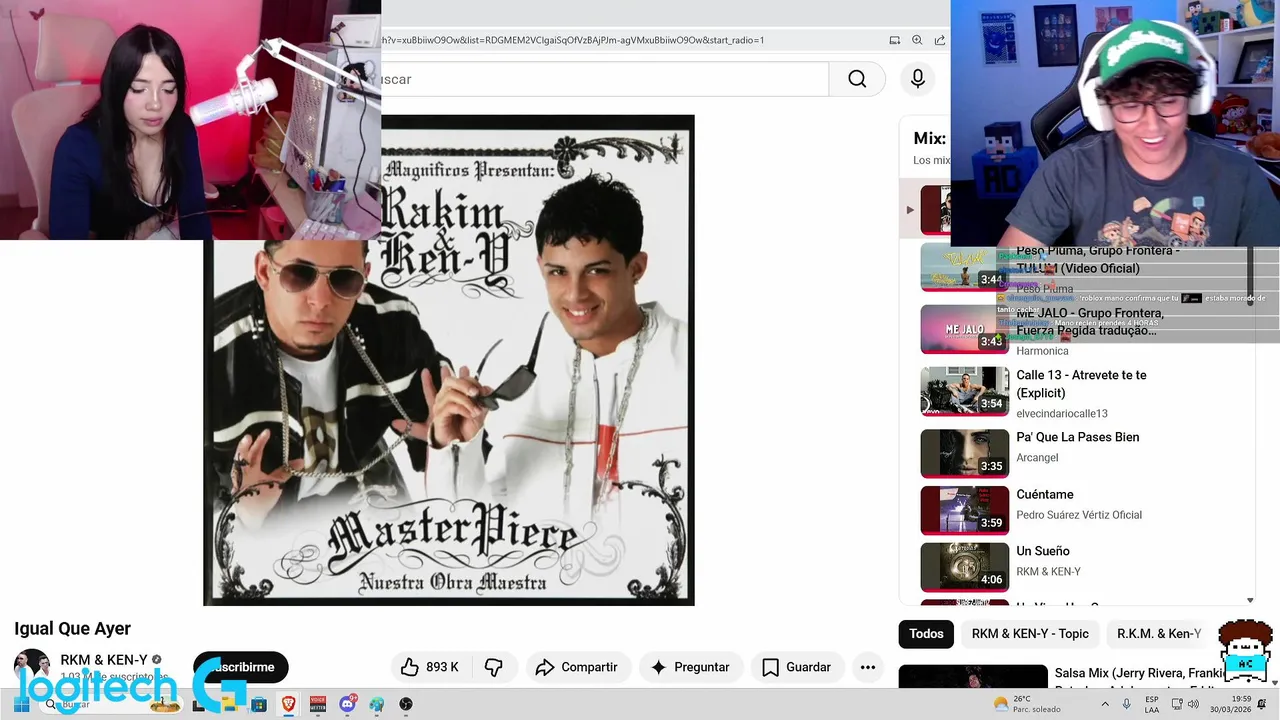Dislike the video thumbs down button

pyautogui.click(x=494, y=667)
